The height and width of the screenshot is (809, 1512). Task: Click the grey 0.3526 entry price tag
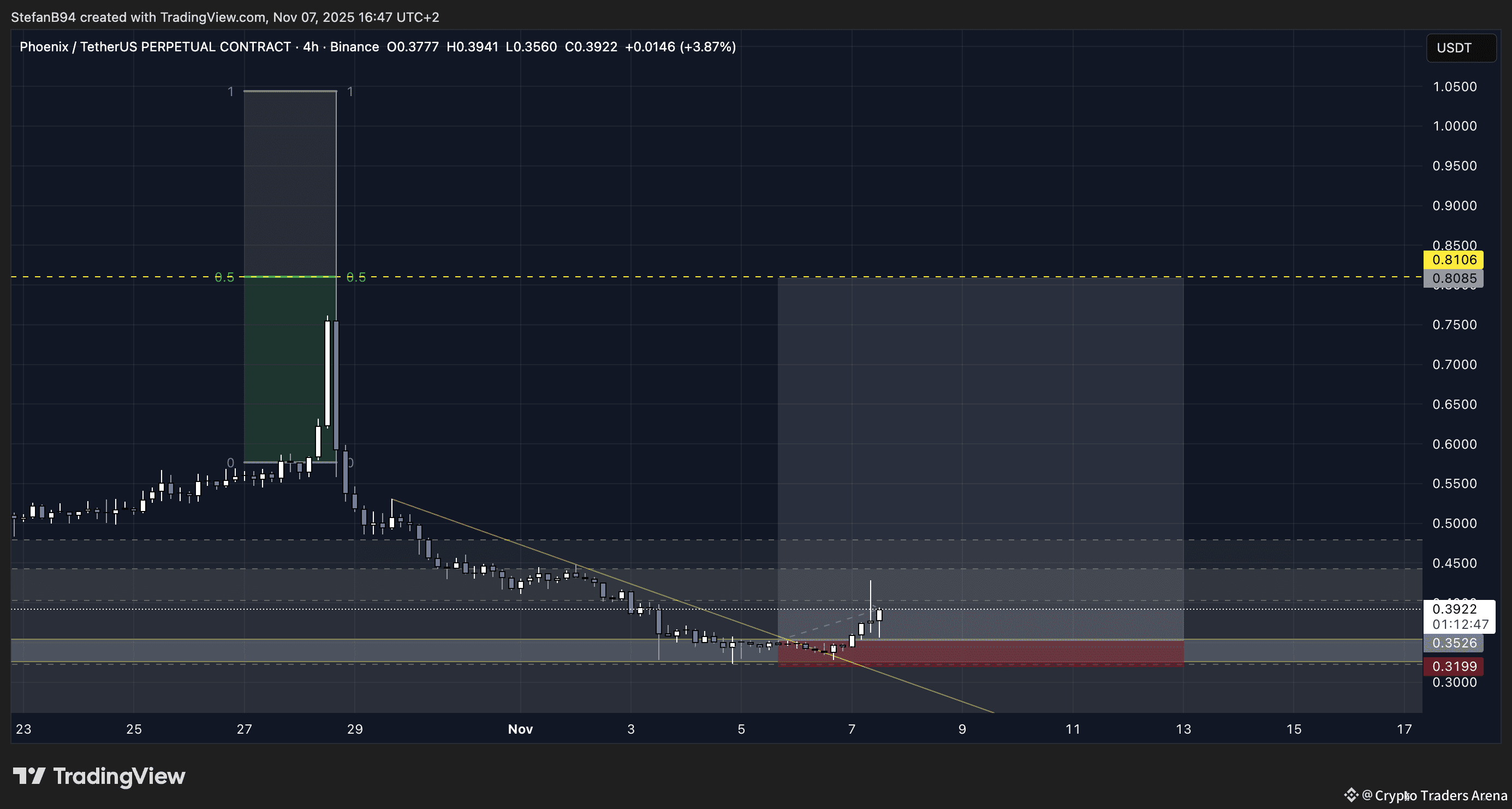point(1453,643)
